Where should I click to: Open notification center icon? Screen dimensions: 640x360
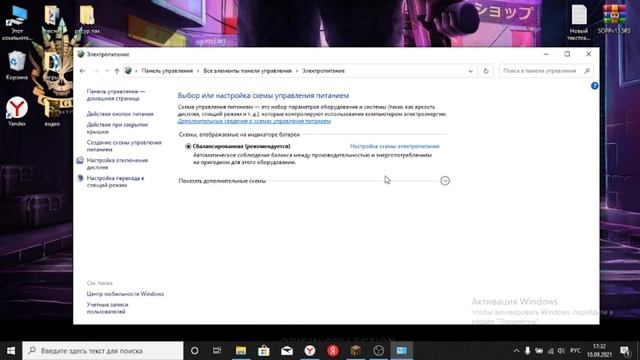point(625,351)
